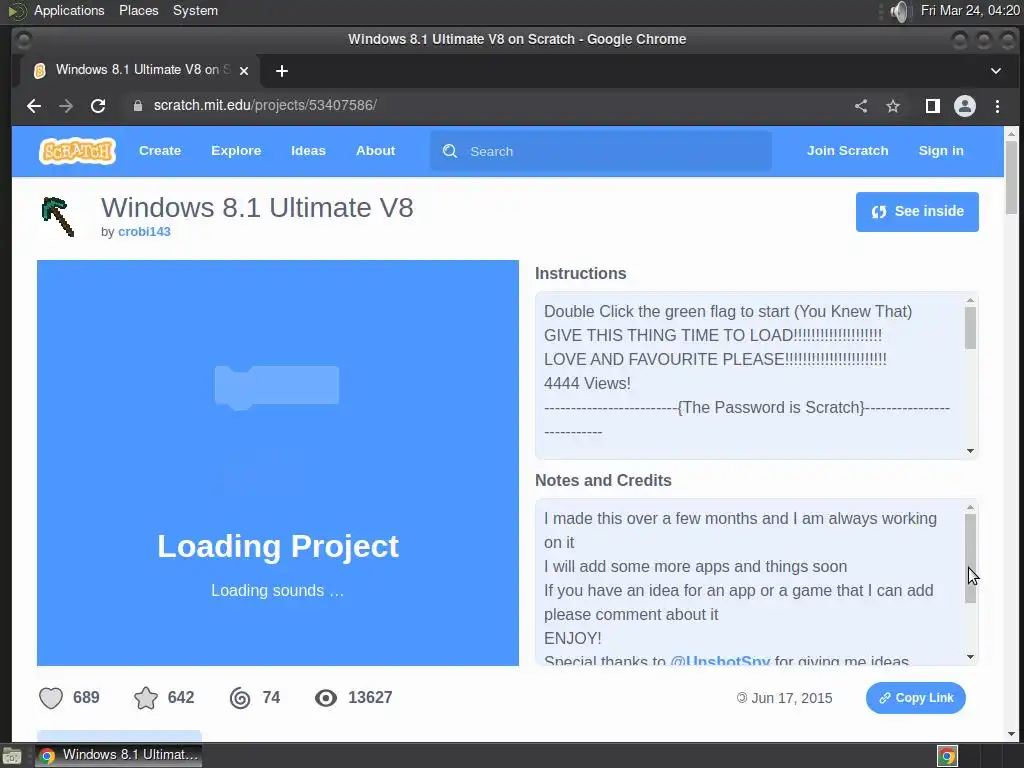Click the remix spiral icon
Image resolution: width=1024 pixels, height=768 pixels.
tap(240, 697)
